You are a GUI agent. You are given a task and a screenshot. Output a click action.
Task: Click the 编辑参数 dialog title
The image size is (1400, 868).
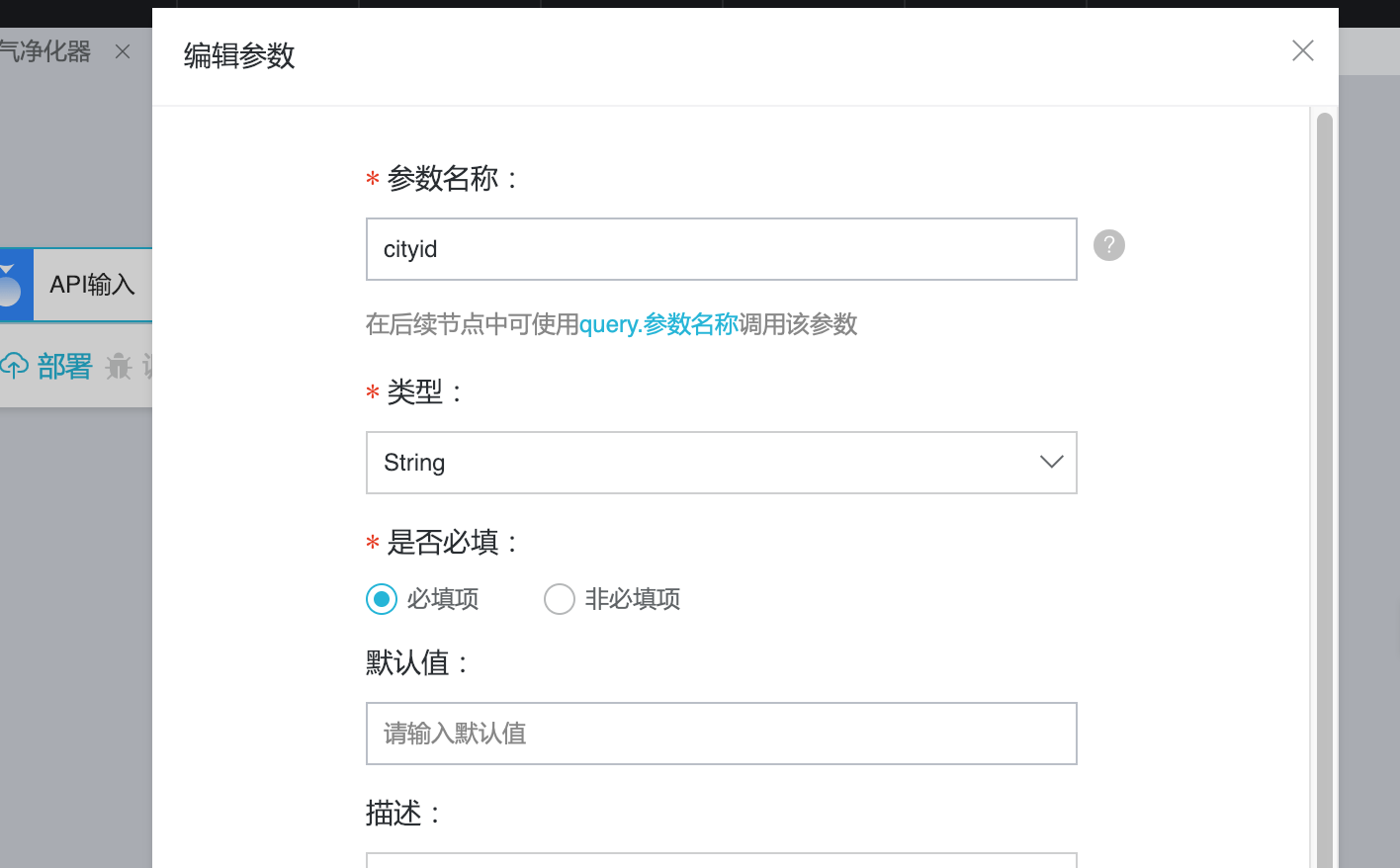pos(239,56)
